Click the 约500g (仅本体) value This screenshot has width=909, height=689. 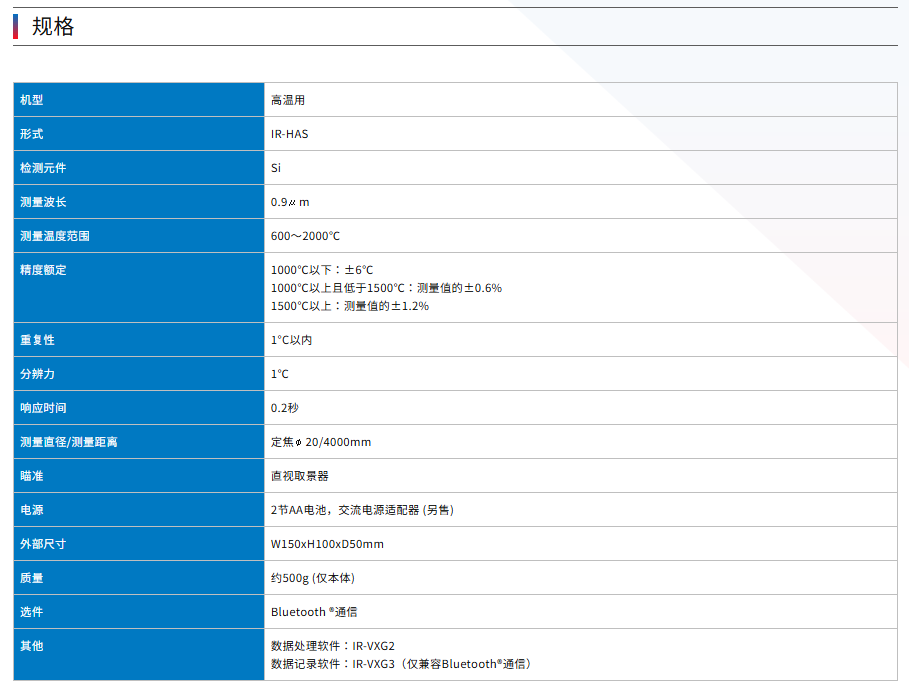pos(312,578)
